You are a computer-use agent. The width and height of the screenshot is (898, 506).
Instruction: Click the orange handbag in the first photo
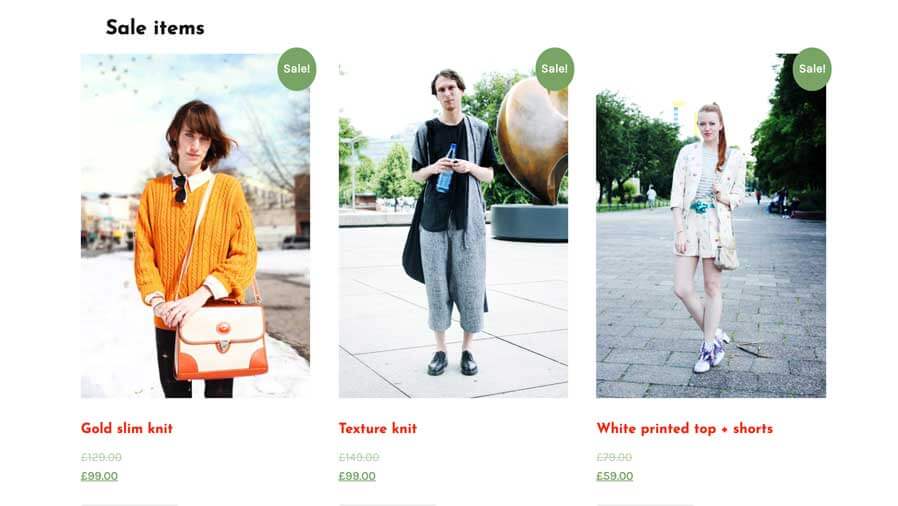[221, 340]
